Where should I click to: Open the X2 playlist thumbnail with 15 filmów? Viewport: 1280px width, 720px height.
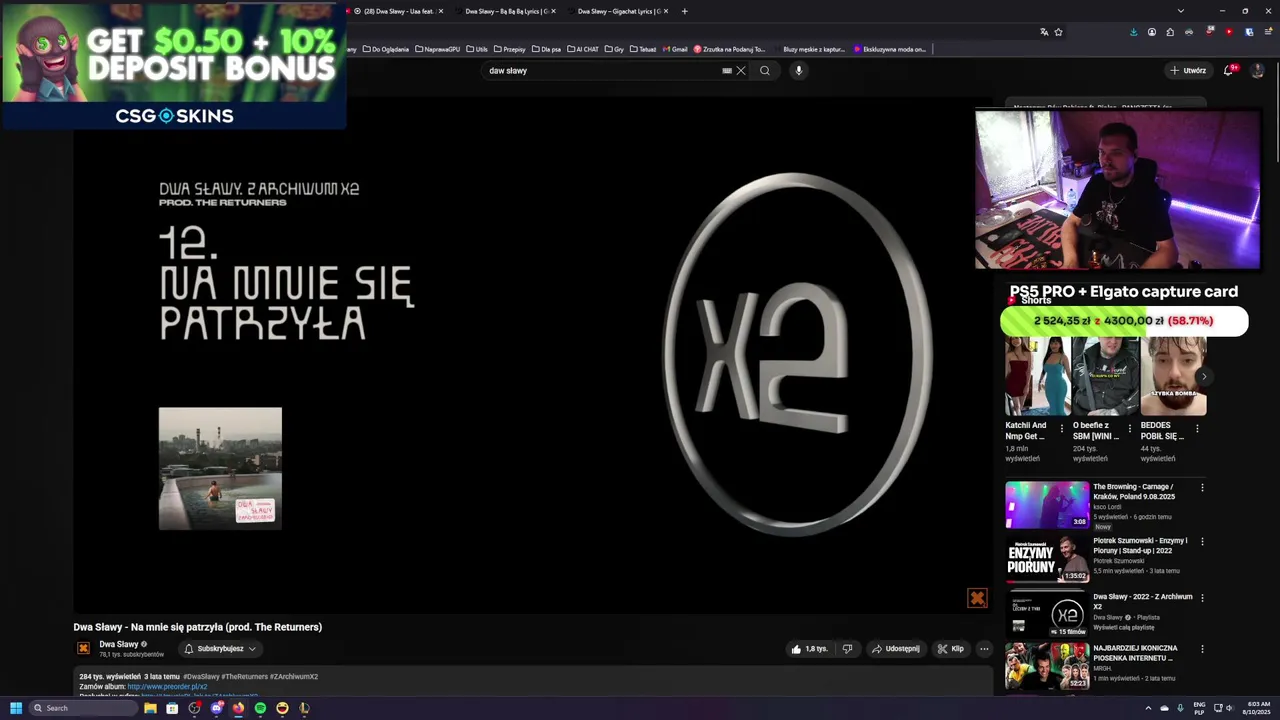(x=1047, y=614)
